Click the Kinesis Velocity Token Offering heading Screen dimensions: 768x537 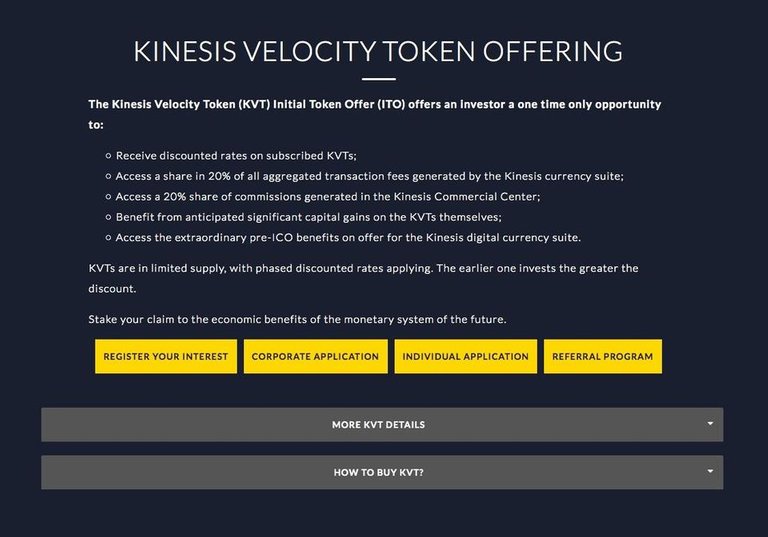point(378,51)
